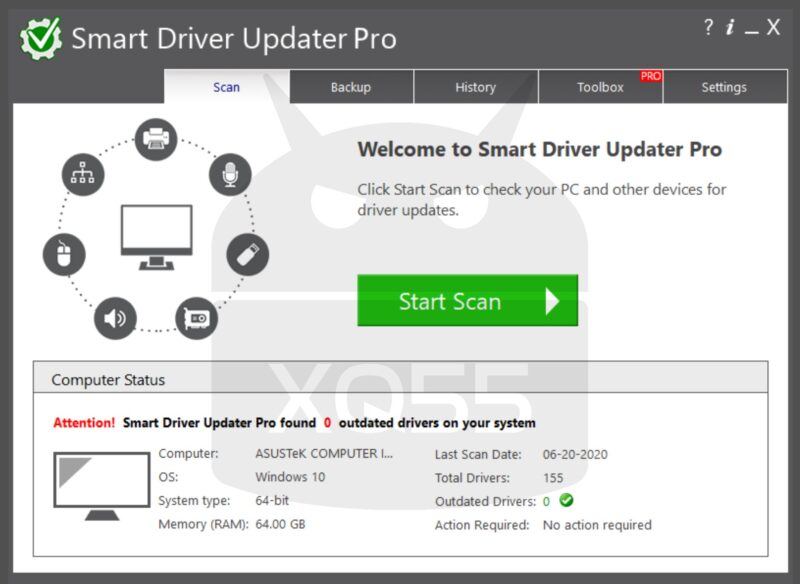Switch to the Backup tab
The image size is (800, 584).
[351, 87]
